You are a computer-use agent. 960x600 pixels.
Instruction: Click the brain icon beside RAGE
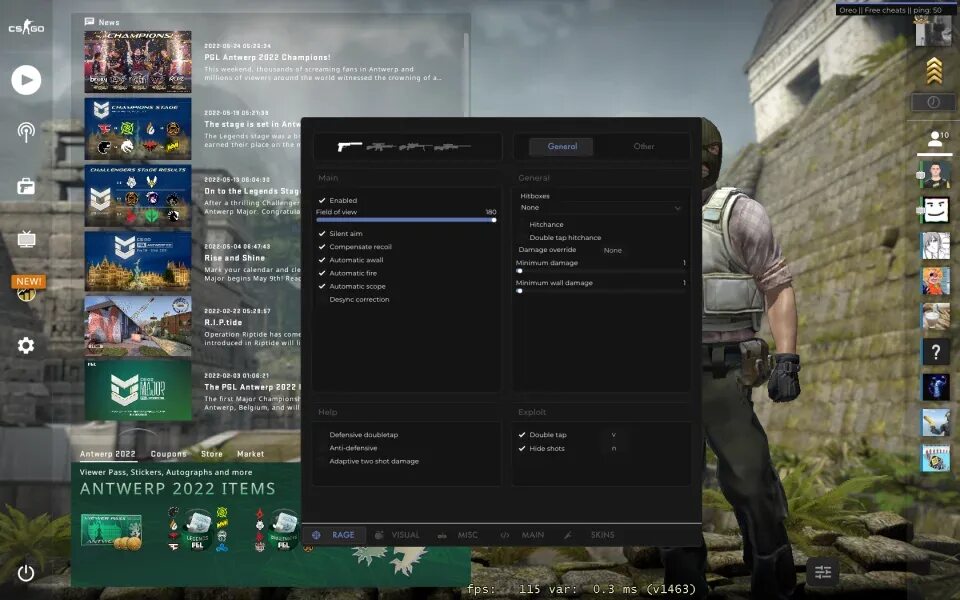click(316, 534)
